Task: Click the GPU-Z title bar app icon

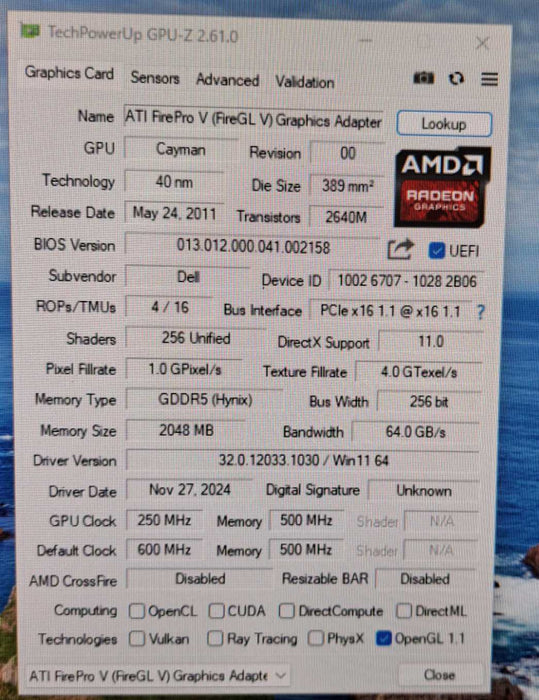Action: pos(30,31)
